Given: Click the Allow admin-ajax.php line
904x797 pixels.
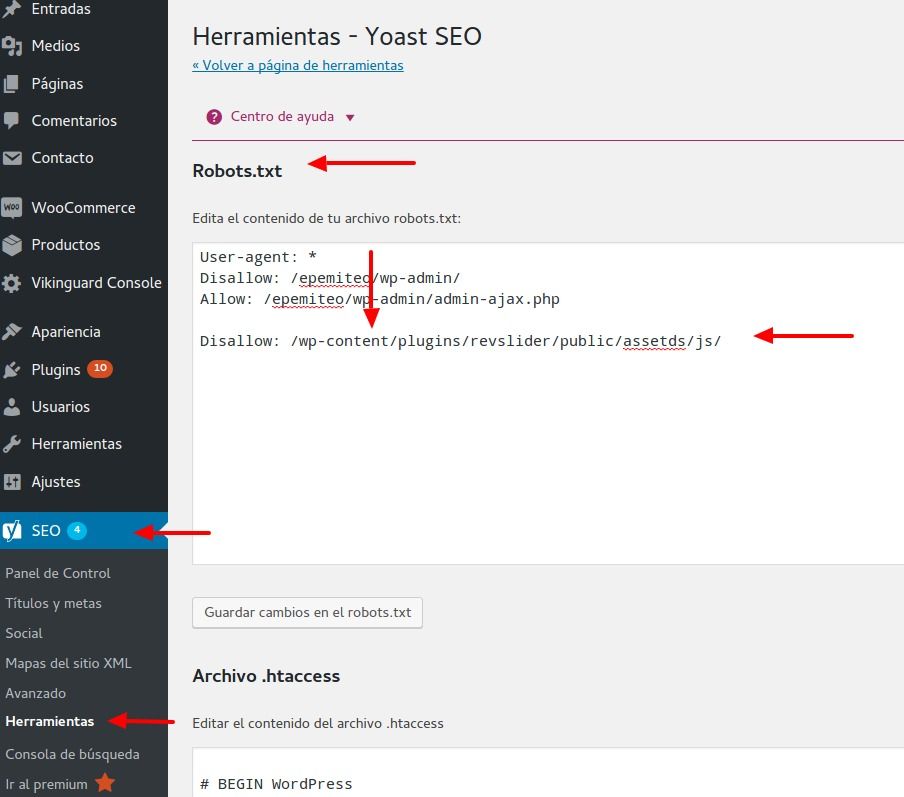Looking at the screenshot, I should tap(379, 299).
